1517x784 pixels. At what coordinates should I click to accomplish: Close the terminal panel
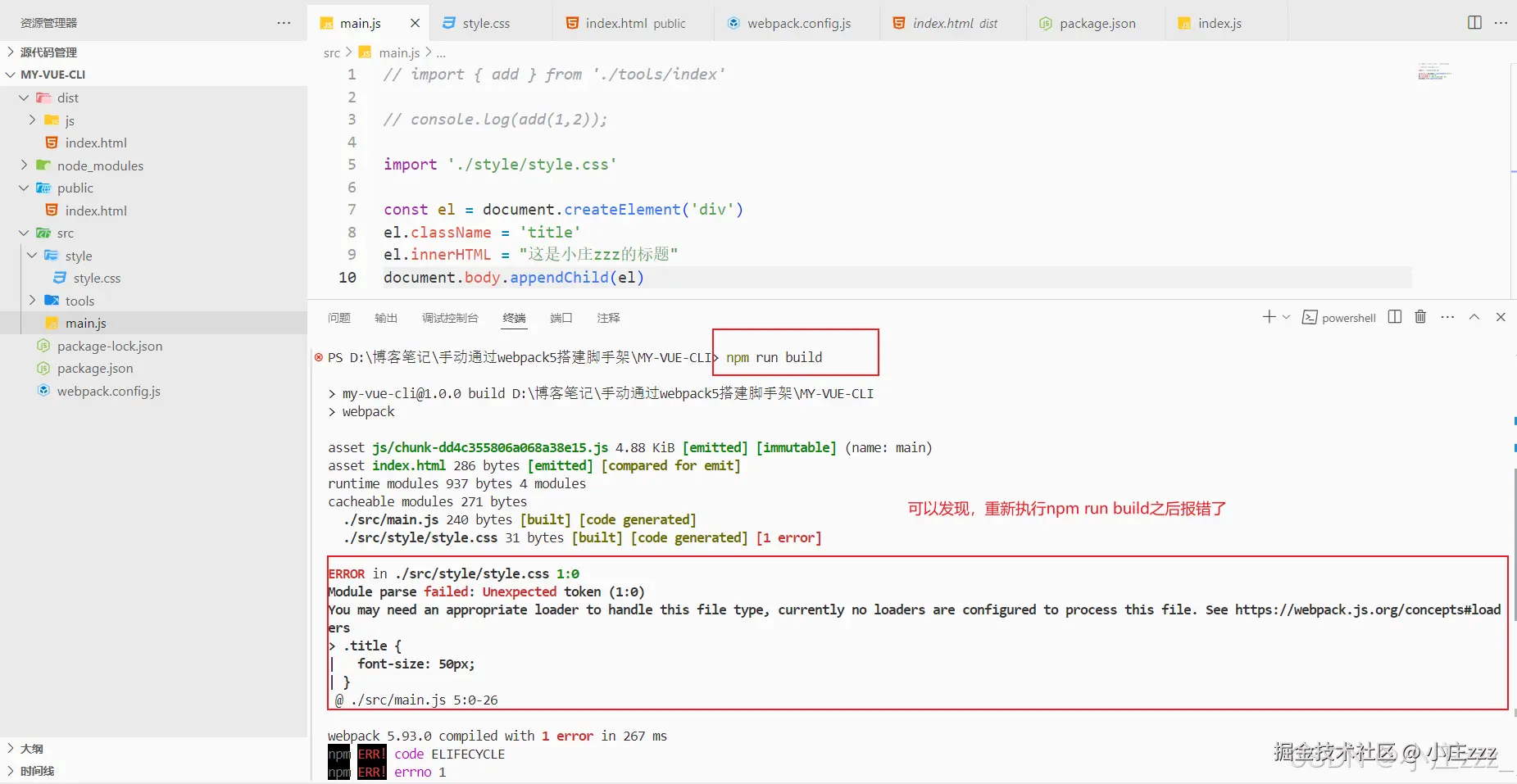pos(1501,317)
